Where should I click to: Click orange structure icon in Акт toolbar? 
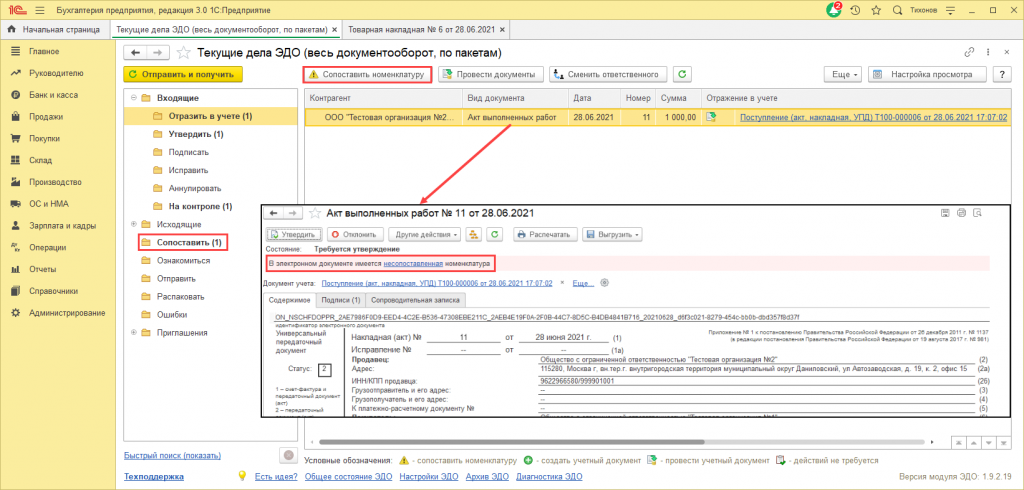pyautogui.click(x=475, y=234)
